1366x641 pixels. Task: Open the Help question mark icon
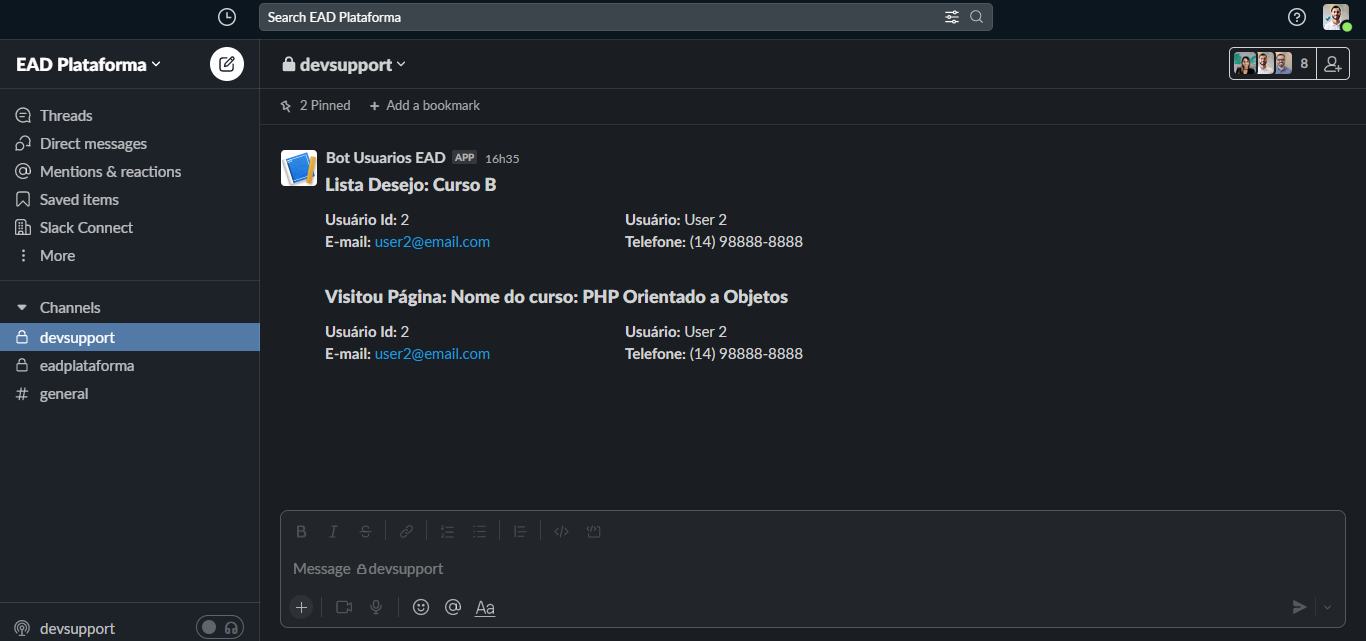(x=1297, y=17)
